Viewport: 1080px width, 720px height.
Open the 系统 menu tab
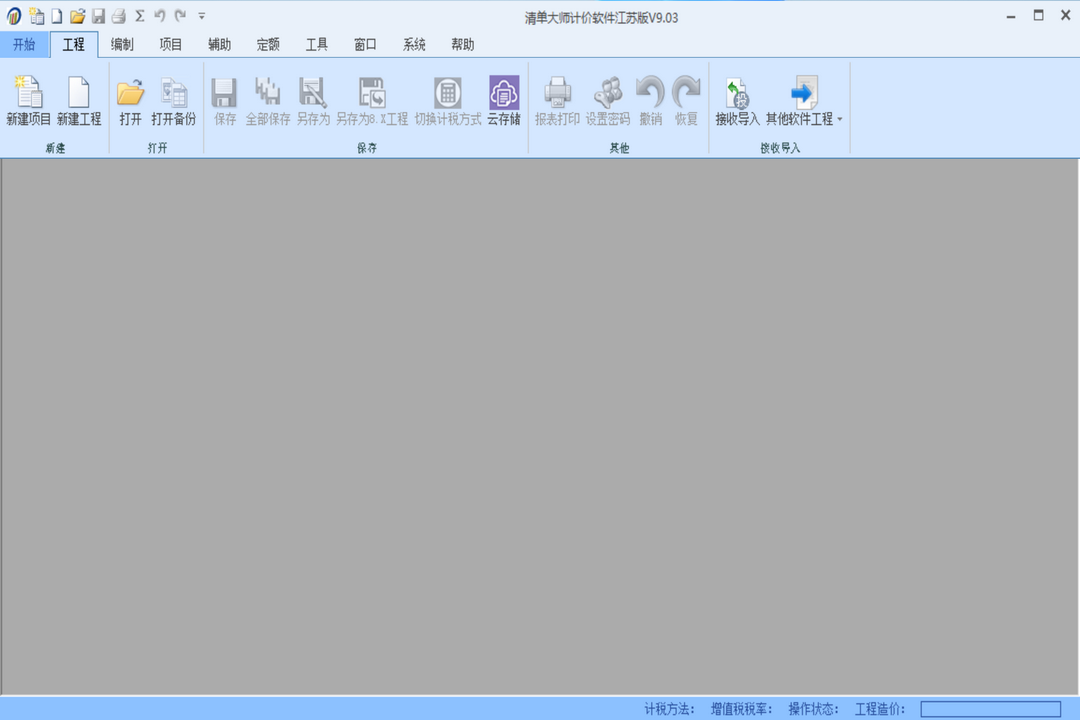coord(413,44)
